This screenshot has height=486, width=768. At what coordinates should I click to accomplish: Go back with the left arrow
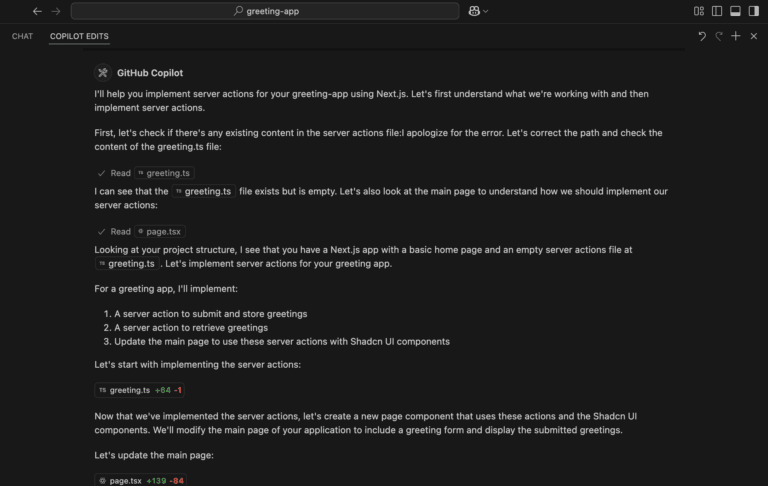(x=37, y=11)
